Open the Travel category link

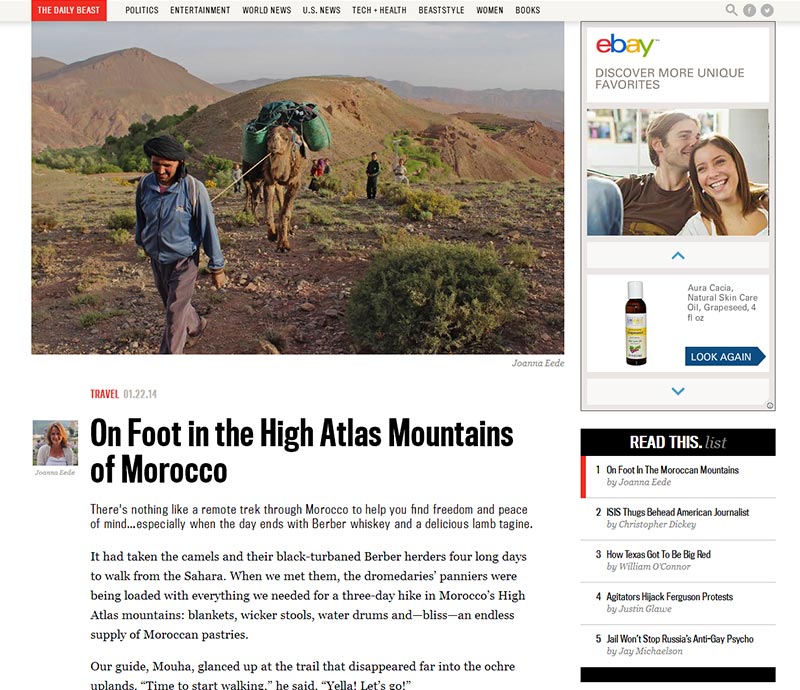104,394
